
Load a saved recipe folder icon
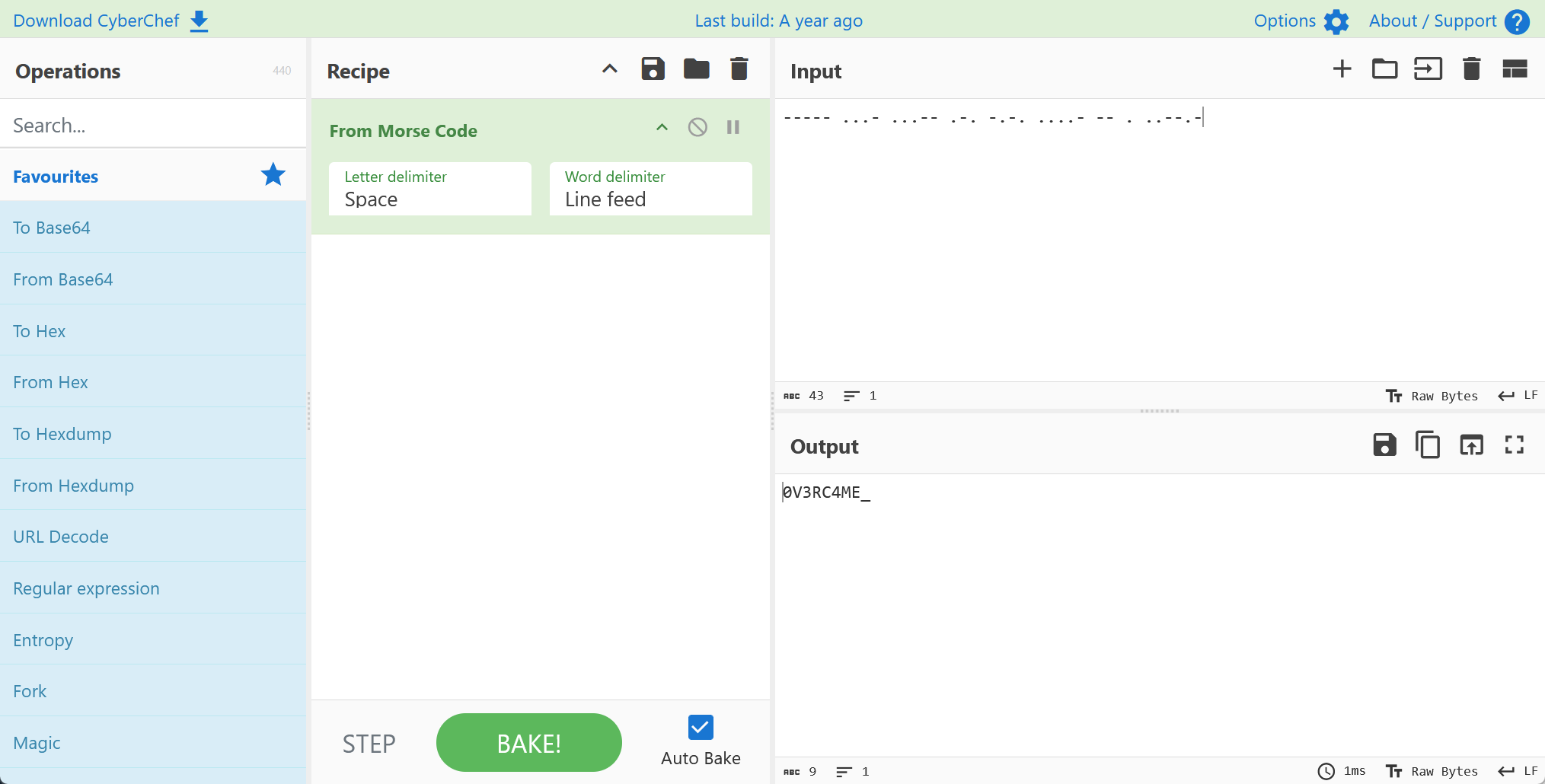696,69
